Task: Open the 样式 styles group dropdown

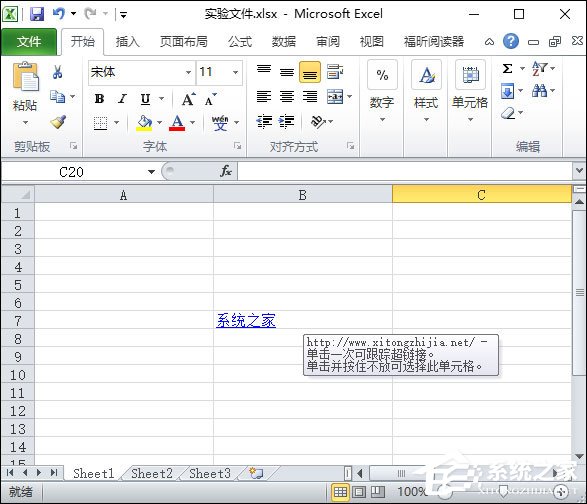Action: (x=426, y=119)
